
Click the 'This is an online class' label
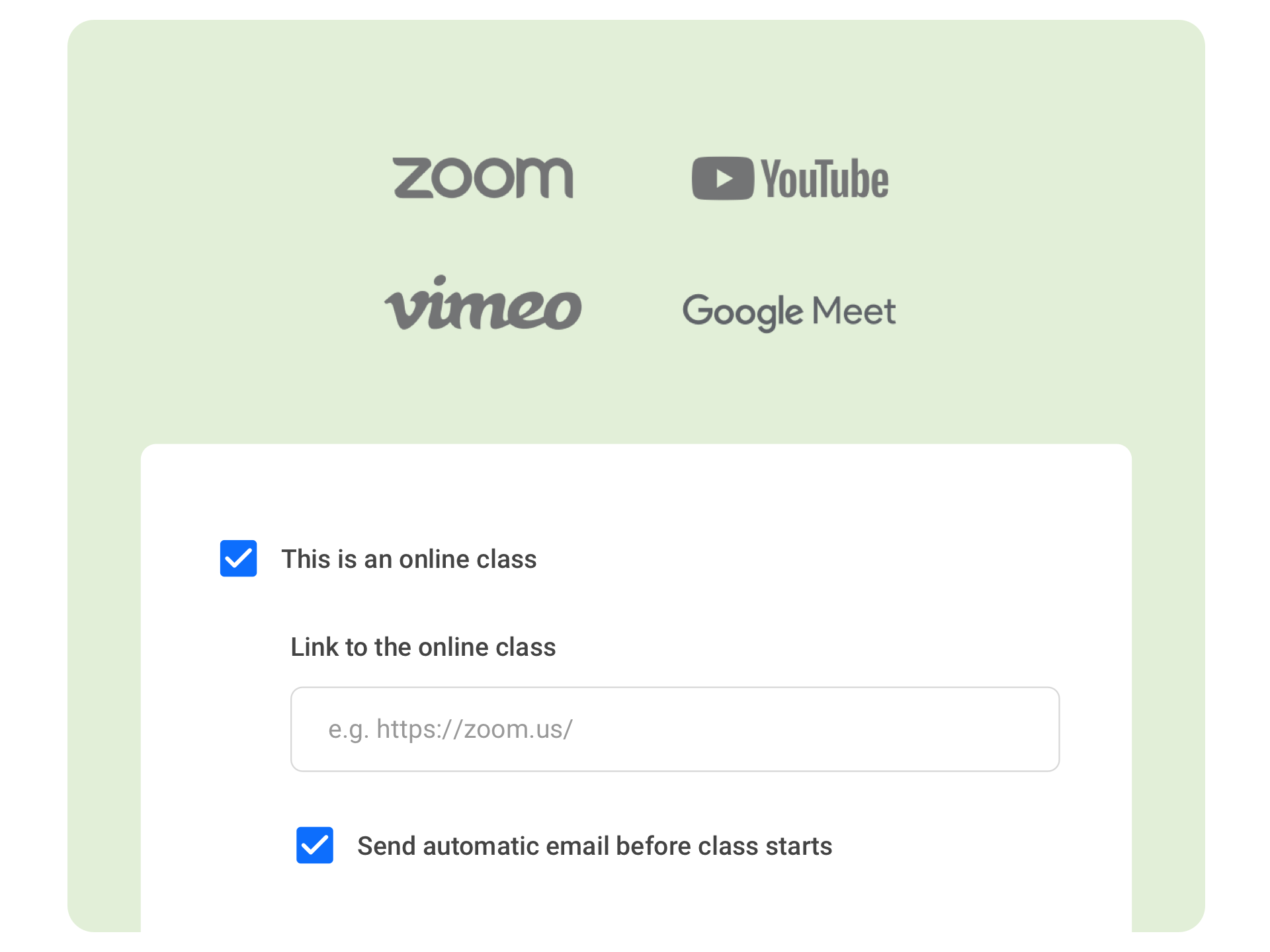pyautogui.click(x=409, y=559)
